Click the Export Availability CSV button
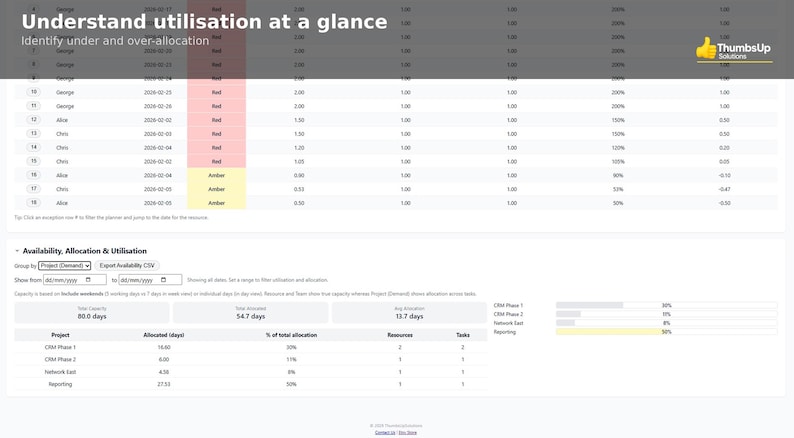The height and width of the screenshot is (438, 794). pyautogui.click(x=127, y=265)
